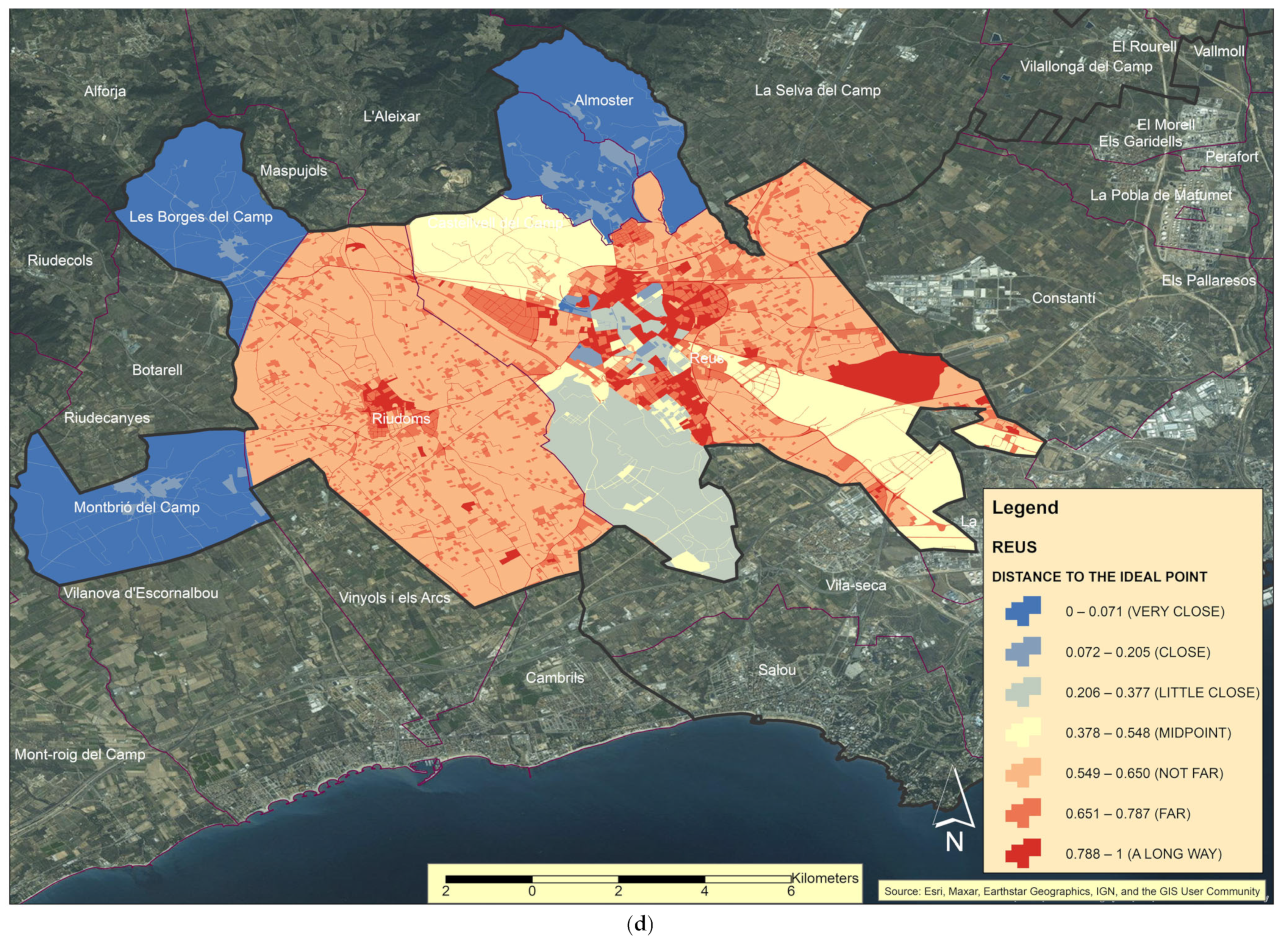
Task: Click the Salou label on coast
Action: point(777,669)
